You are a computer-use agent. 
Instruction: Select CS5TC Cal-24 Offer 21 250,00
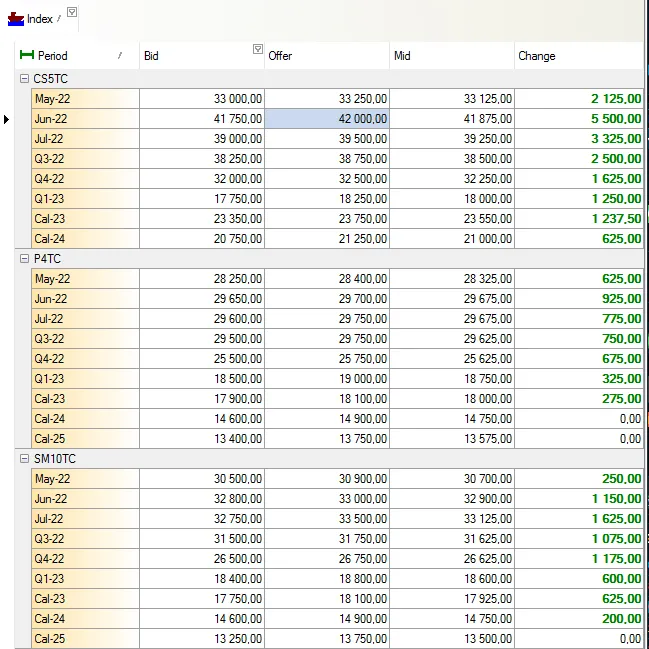(x=327, y=238)
